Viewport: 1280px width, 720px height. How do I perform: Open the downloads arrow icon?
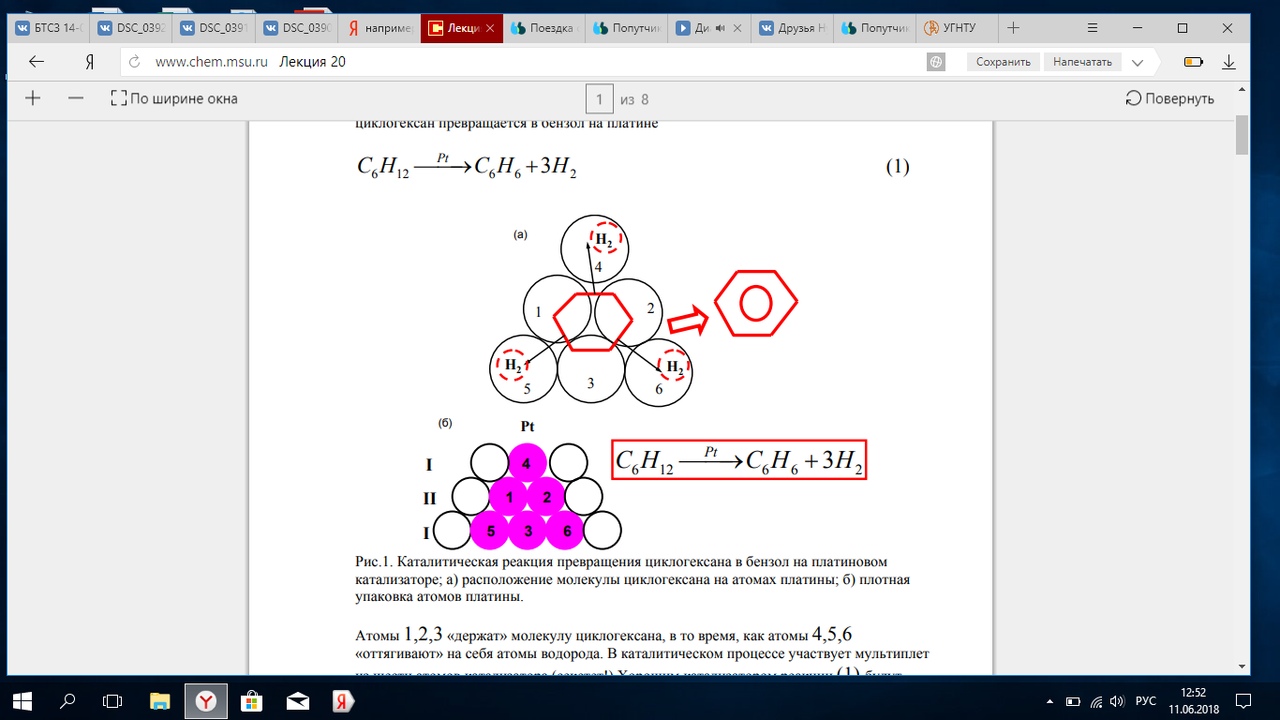(x=1229, y=62)
